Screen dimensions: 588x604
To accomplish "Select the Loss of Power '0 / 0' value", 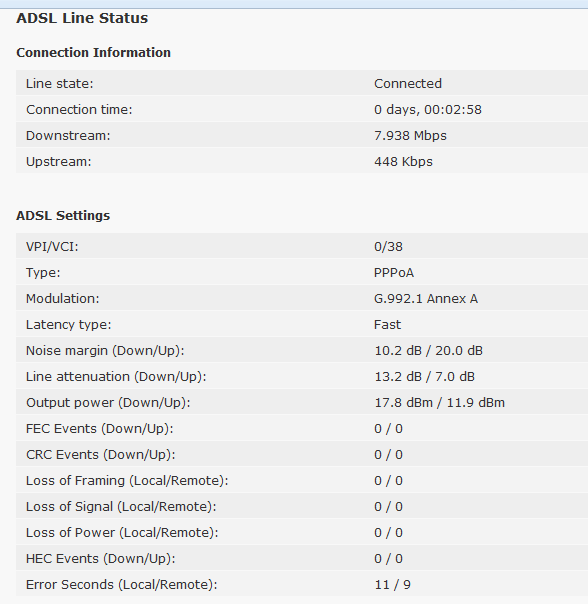I will click(388, 533).
